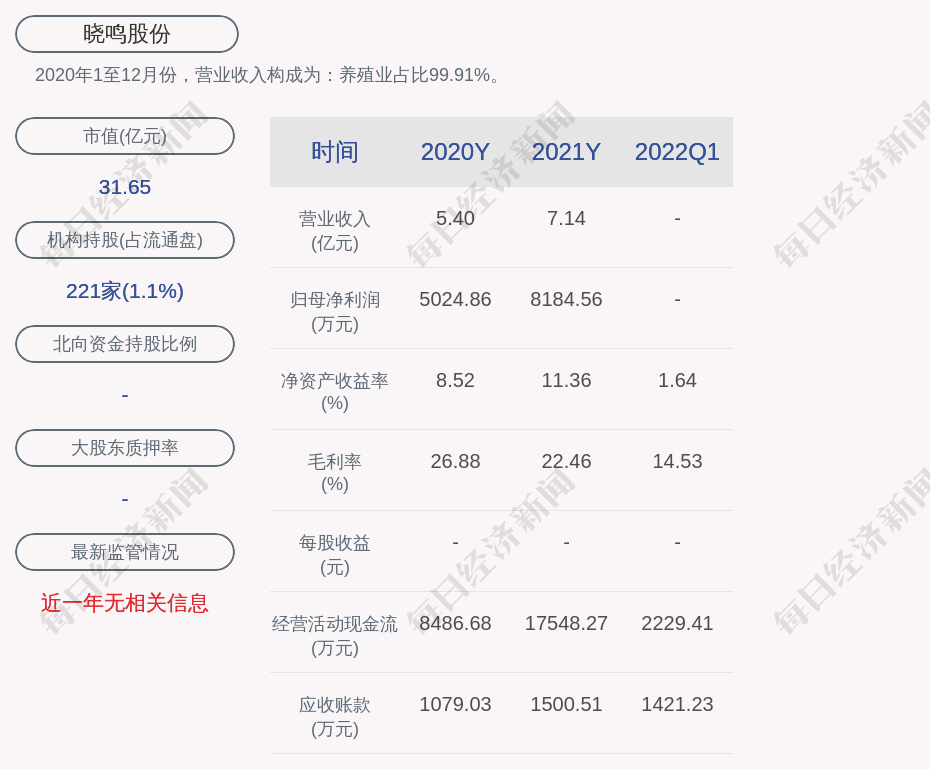Select the 2020Y revenue value 5.40
The width and height of the screenshot is (930, 769).
(x=456, y=218)
